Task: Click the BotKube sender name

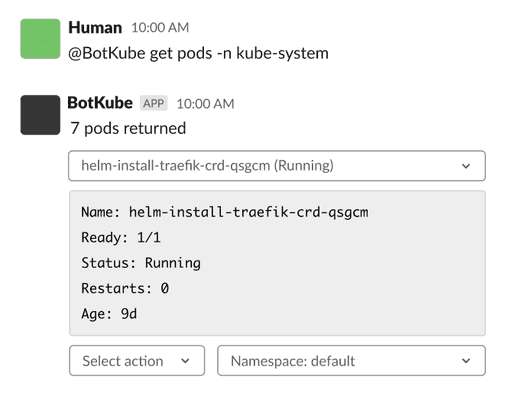Action: 100,103
